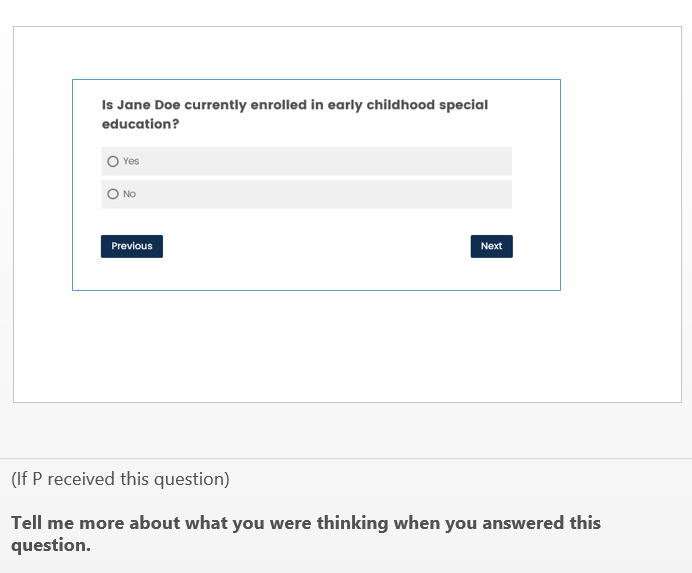The image size is (692, 573).
Task: Click the "Yes" answer label text
Action: click(131, 161)
